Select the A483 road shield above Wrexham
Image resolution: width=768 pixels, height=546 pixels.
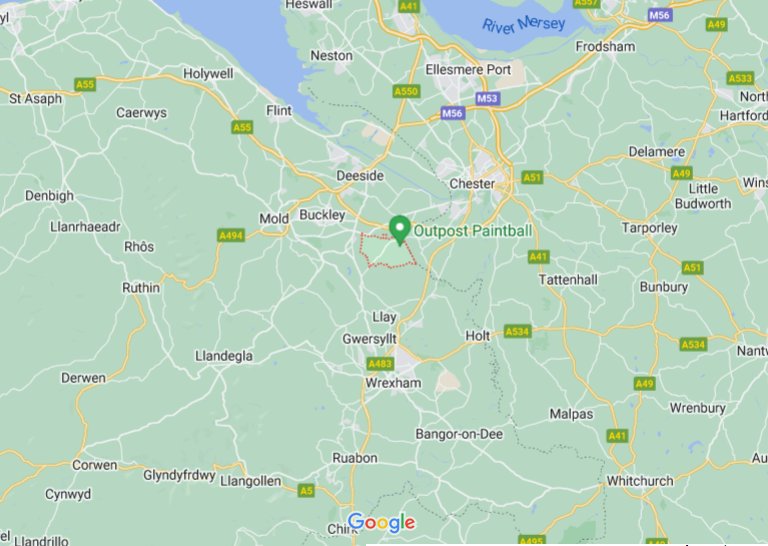380,364
